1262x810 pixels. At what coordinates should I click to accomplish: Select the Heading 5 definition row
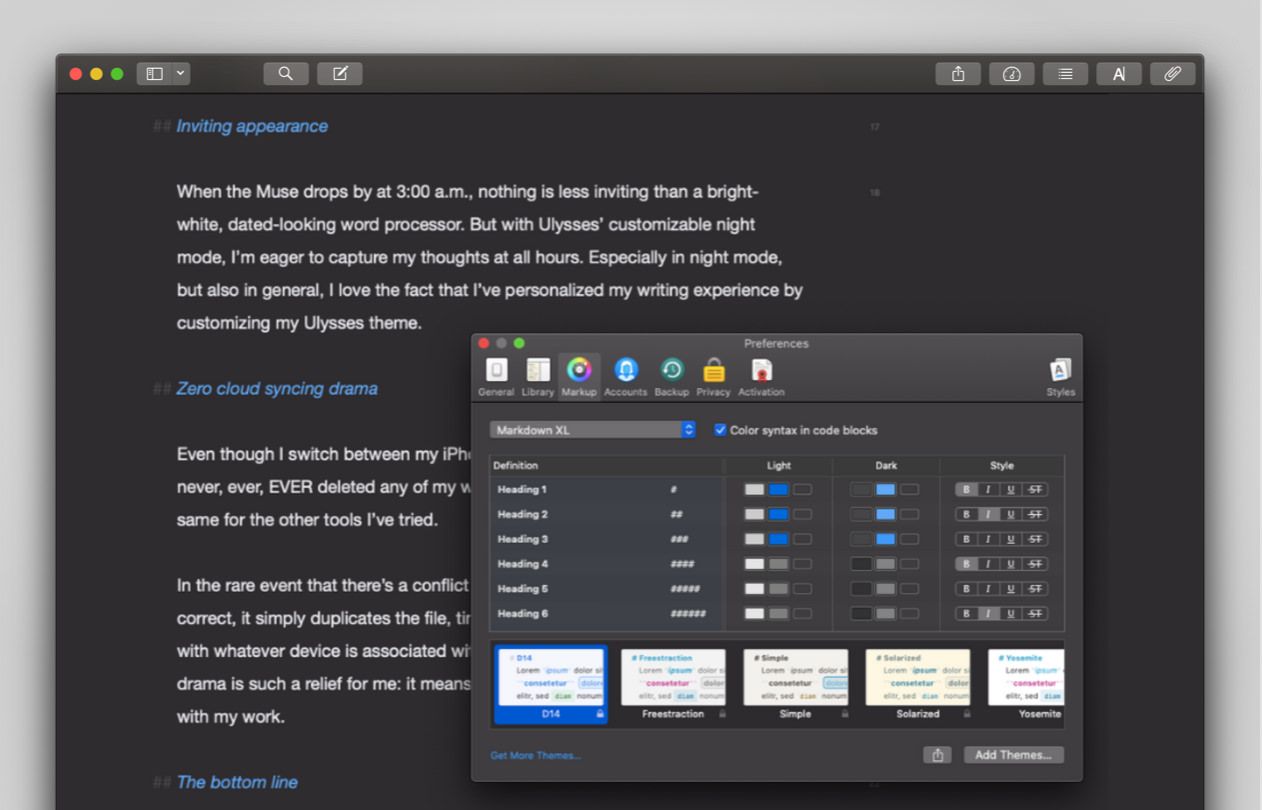point(777,589)
